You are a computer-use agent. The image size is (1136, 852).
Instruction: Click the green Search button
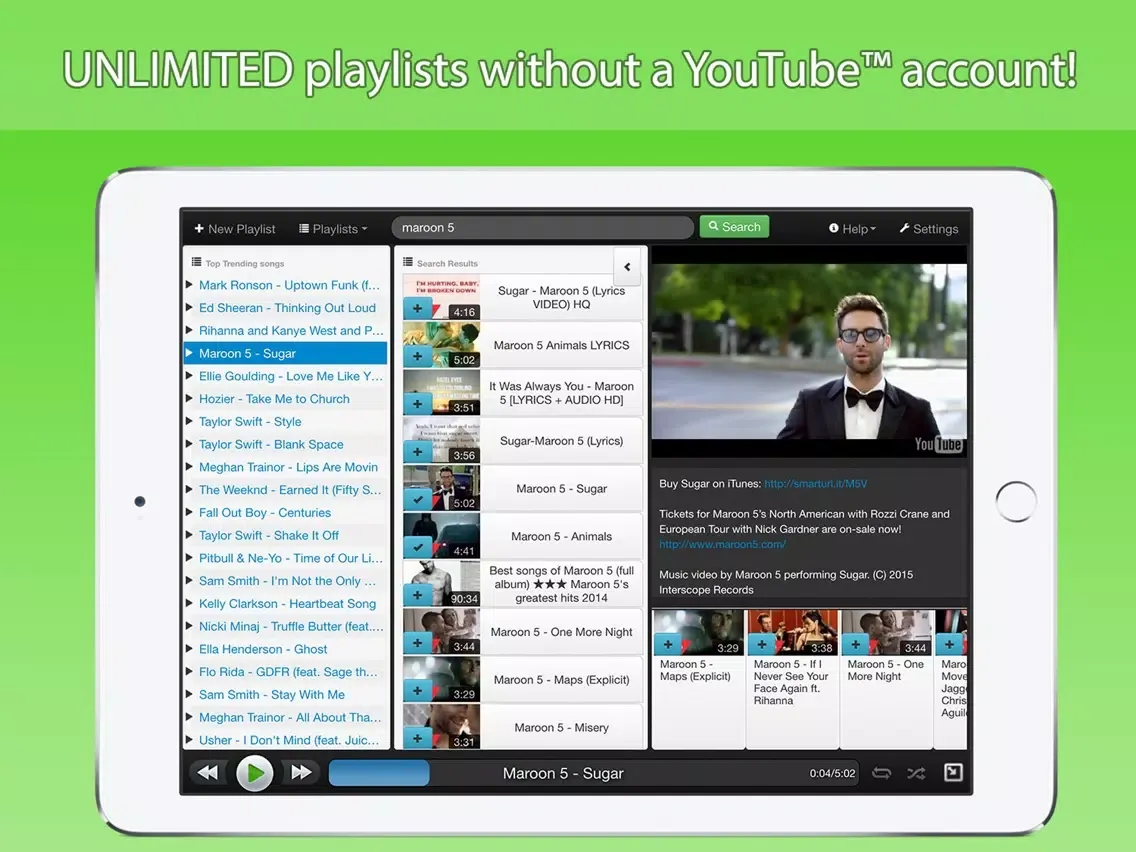click(735, 227)
